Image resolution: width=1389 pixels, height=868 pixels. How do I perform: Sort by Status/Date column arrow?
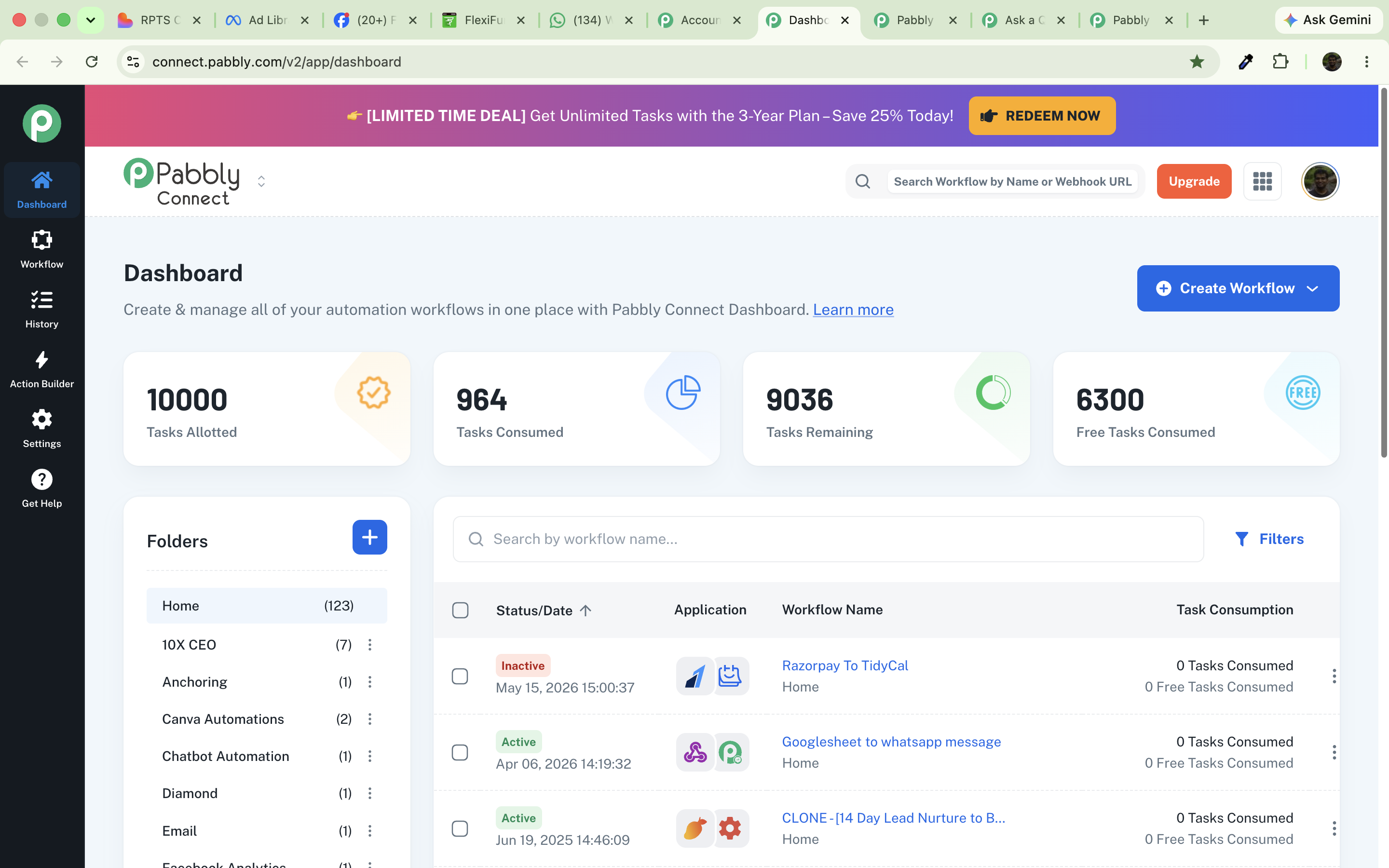[x=586, y=610]
